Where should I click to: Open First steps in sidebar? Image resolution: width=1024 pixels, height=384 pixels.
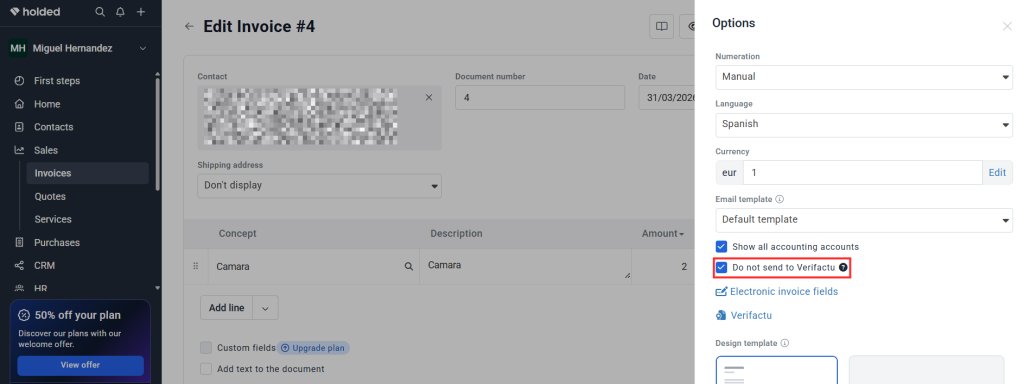(x=57, y=81)
